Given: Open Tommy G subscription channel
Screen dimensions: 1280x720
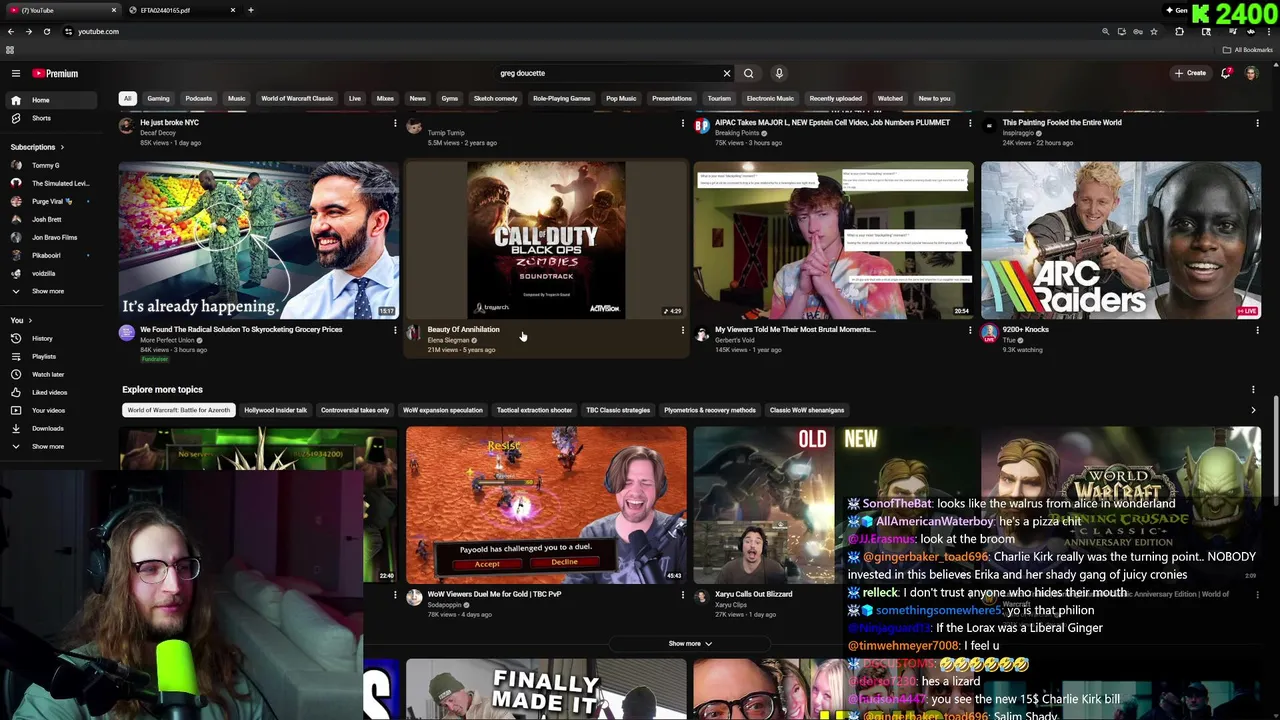Looking at the screenshot, I should click(x=45, y=165).
